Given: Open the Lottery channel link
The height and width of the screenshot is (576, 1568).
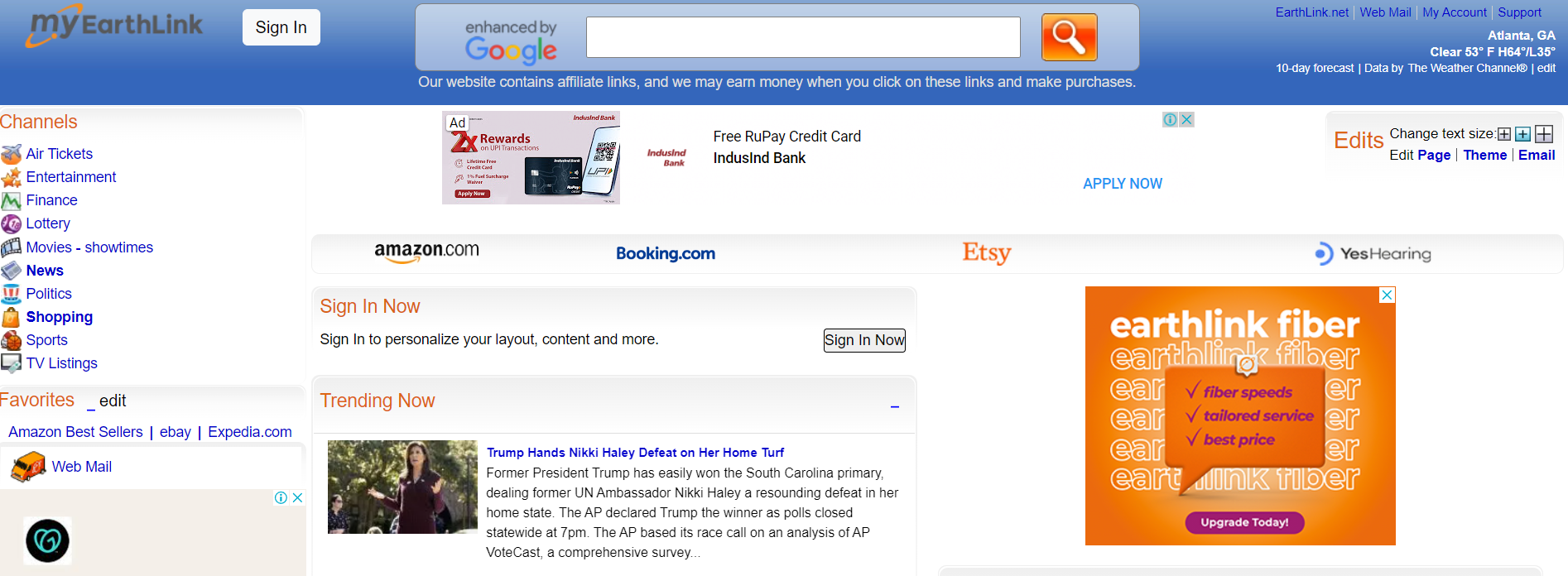Looking at the screenshot, I should click(x=48, y=223).
